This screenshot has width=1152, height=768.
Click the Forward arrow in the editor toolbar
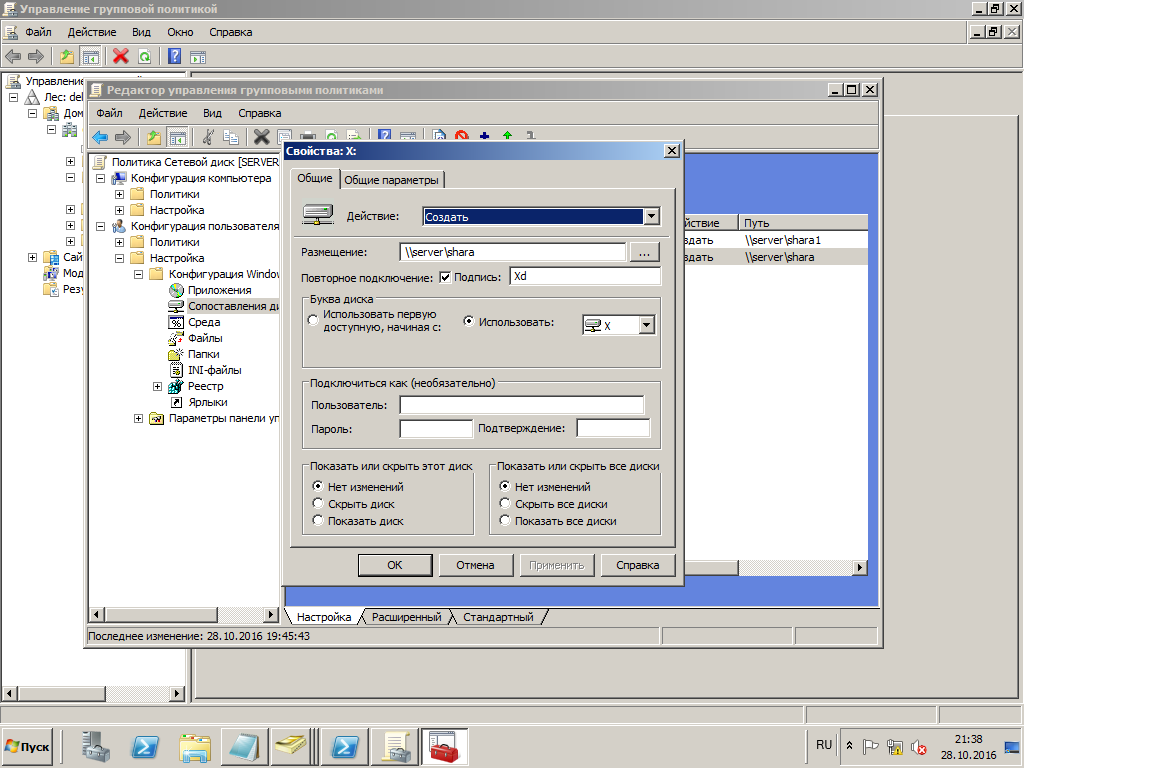[x=123, y=137]
